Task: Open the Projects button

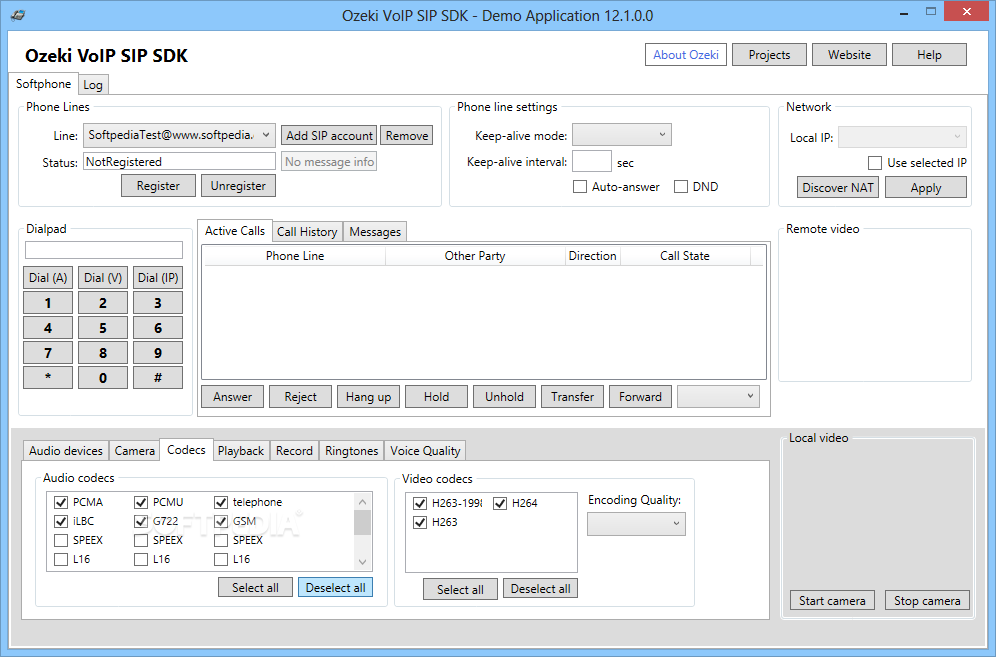Action: 769,55
